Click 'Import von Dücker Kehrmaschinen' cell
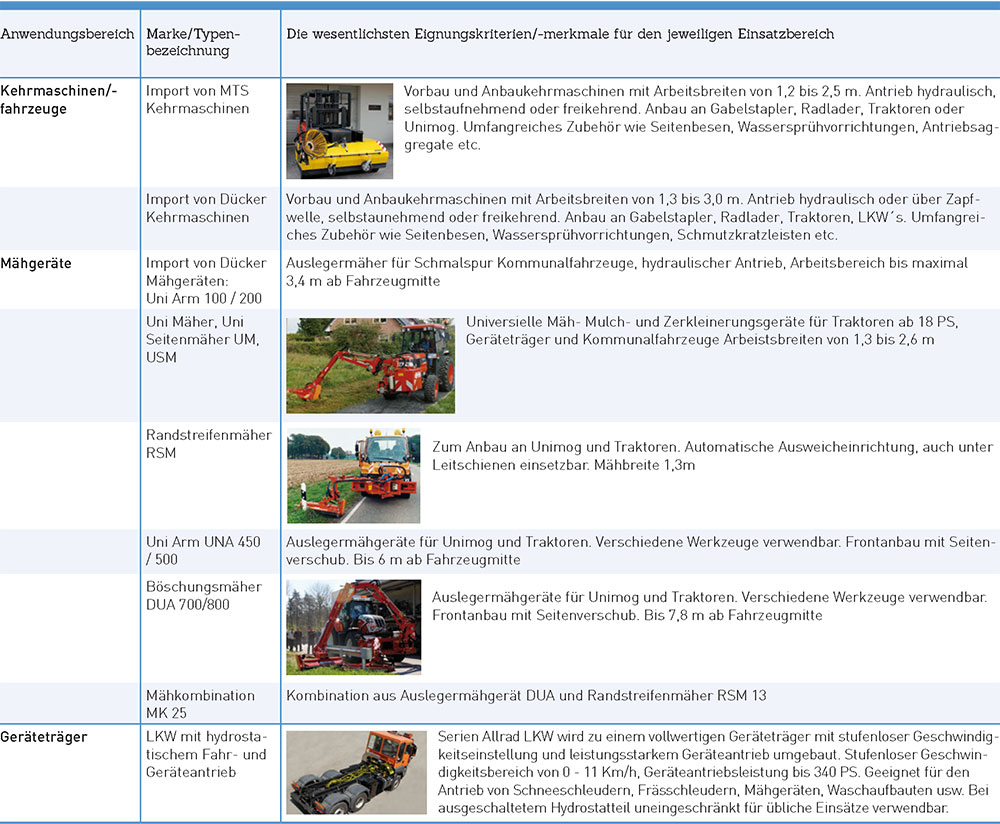The height and width of the screenshot is (824, 1000). coord(206,208)
